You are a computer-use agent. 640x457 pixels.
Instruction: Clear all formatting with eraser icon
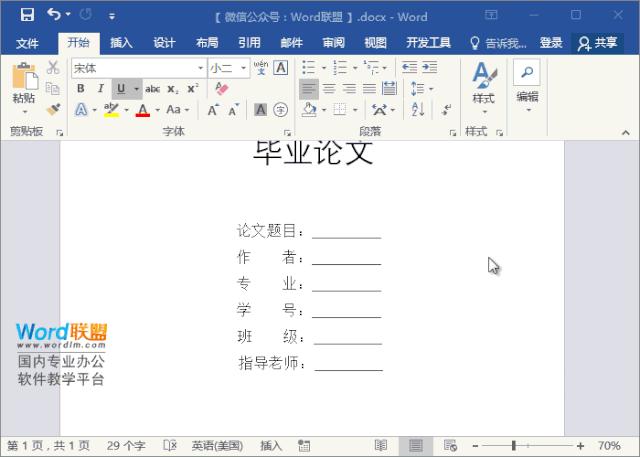[221, 89]
